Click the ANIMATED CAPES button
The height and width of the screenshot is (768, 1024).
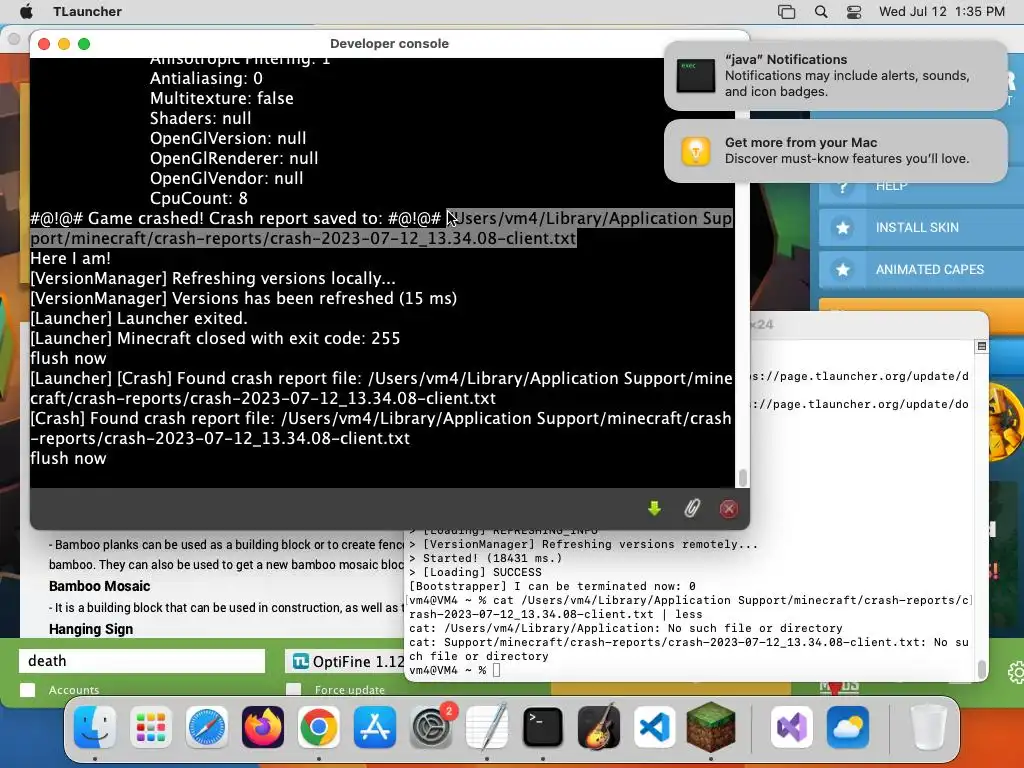[x=921, y=269]
